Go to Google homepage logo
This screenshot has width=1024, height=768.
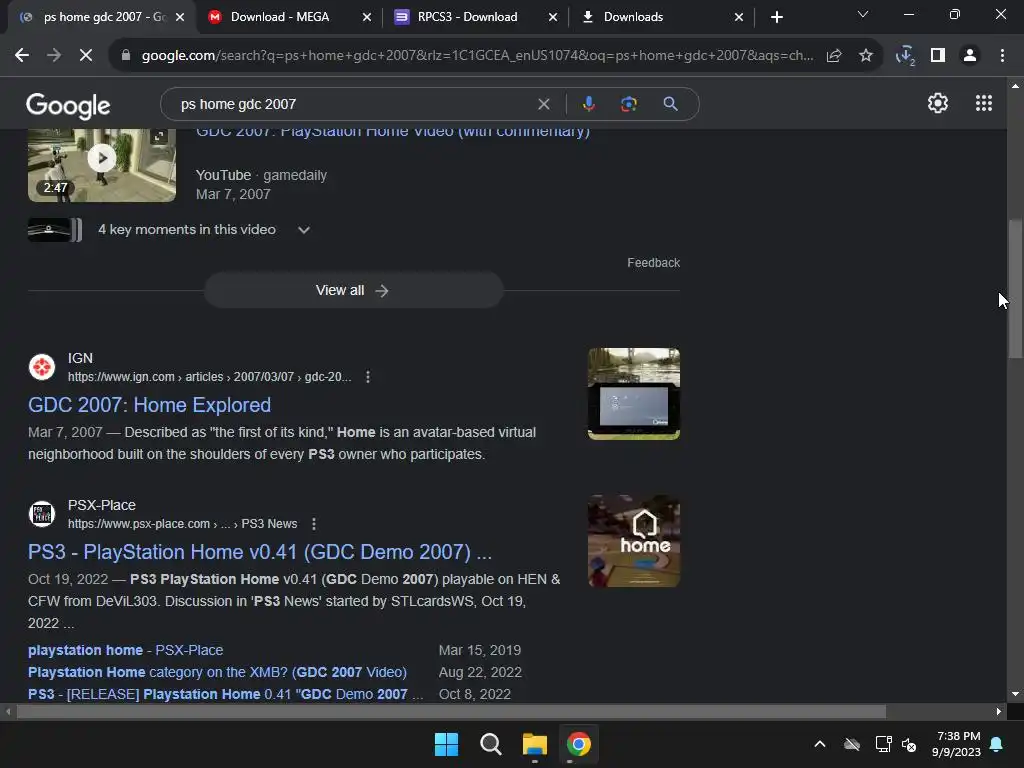[68, 105]
